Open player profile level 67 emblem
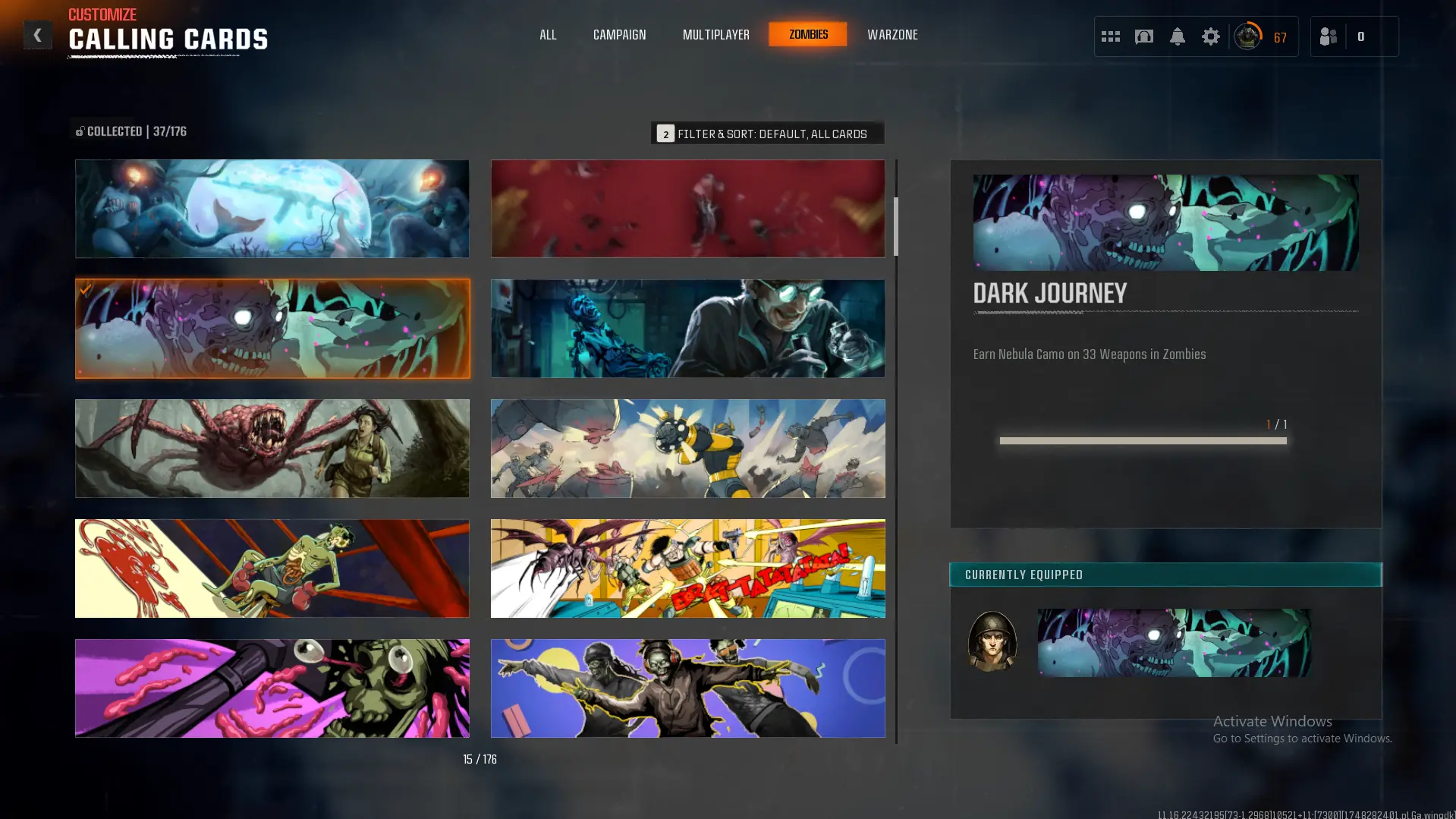1456x819 pixels. pyautogui.click(x=1247, y=36)
